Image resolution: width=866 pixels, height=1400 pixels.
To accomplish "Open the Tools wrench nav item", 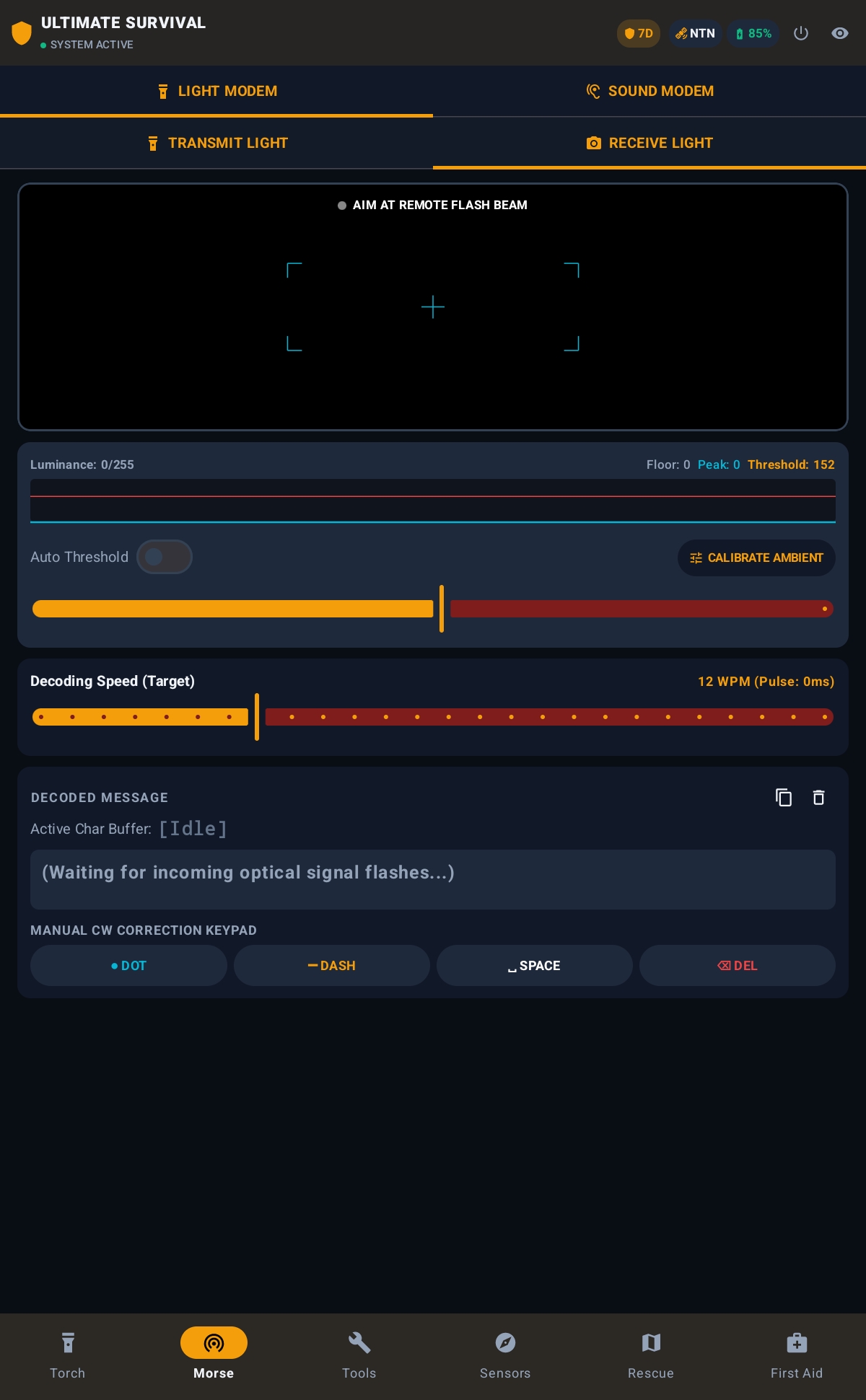I will click(x=359, y=1356).
